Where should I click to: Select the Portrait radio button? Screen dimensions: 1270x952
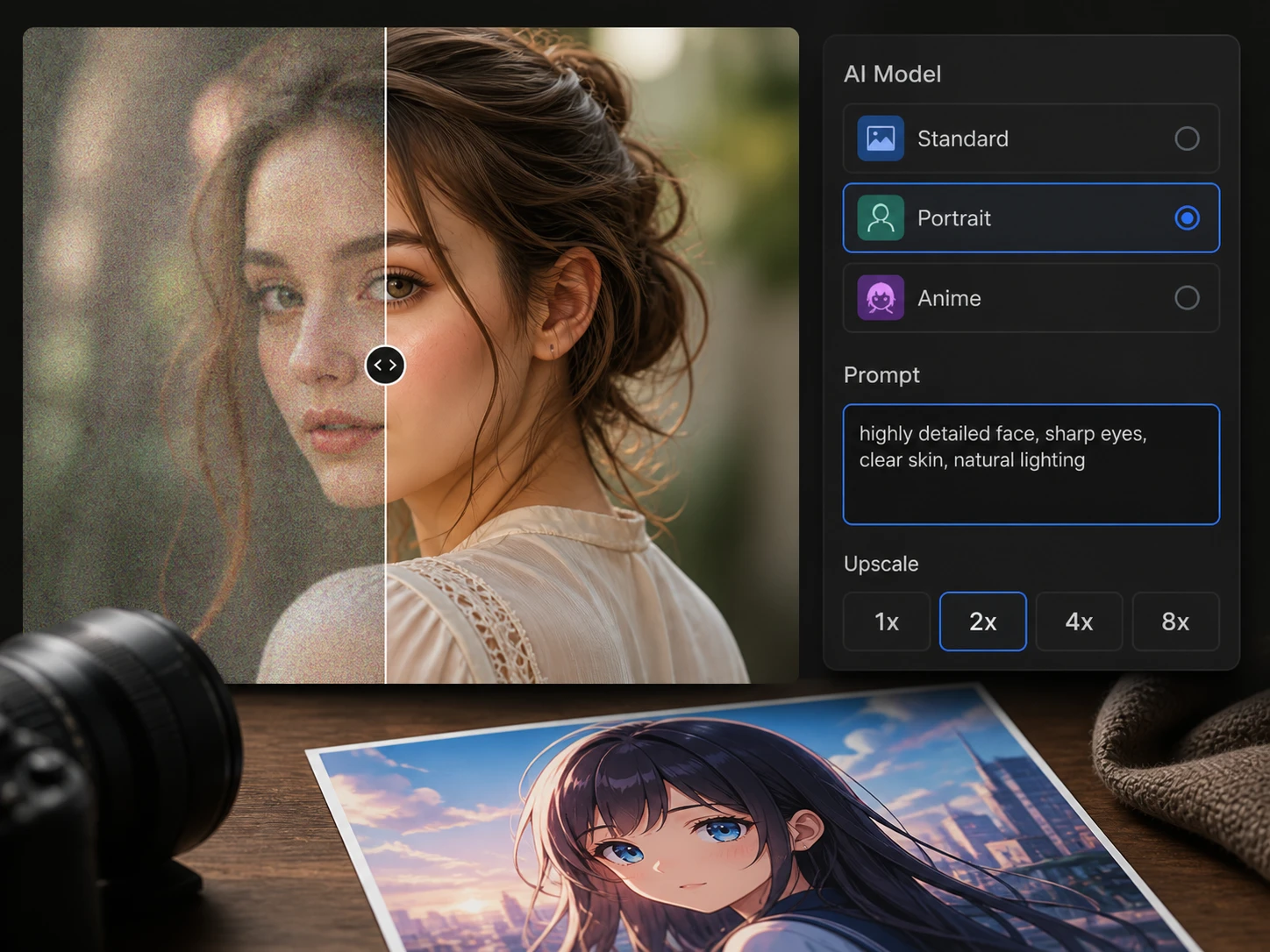1187,218
